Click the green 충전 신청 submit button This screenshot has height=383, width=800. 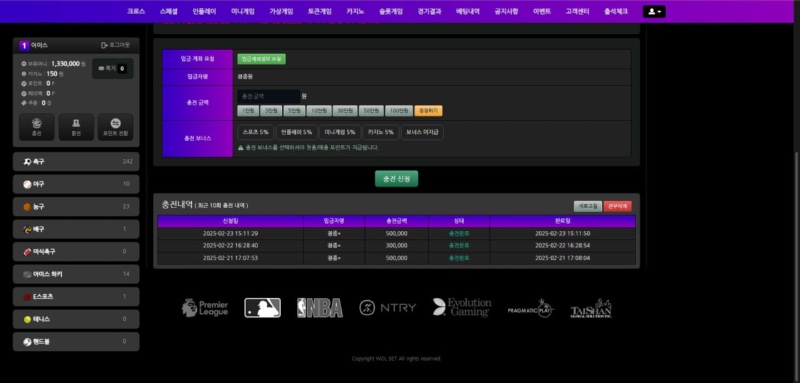396,178
